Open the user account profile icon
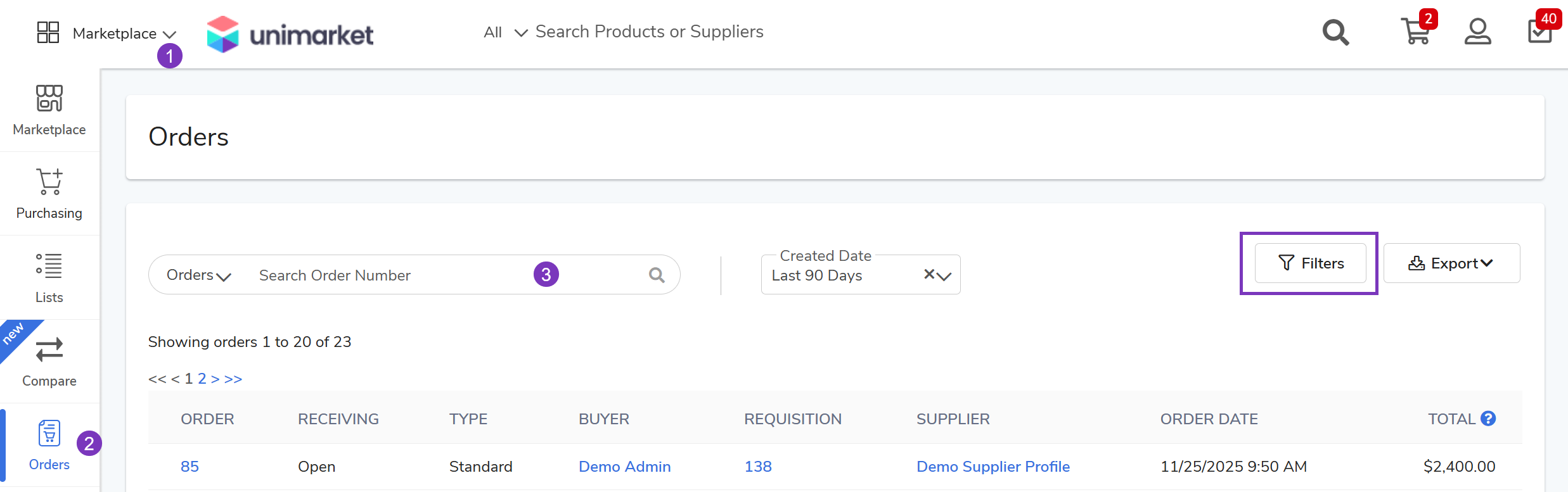 click(x=1477, y=32)
